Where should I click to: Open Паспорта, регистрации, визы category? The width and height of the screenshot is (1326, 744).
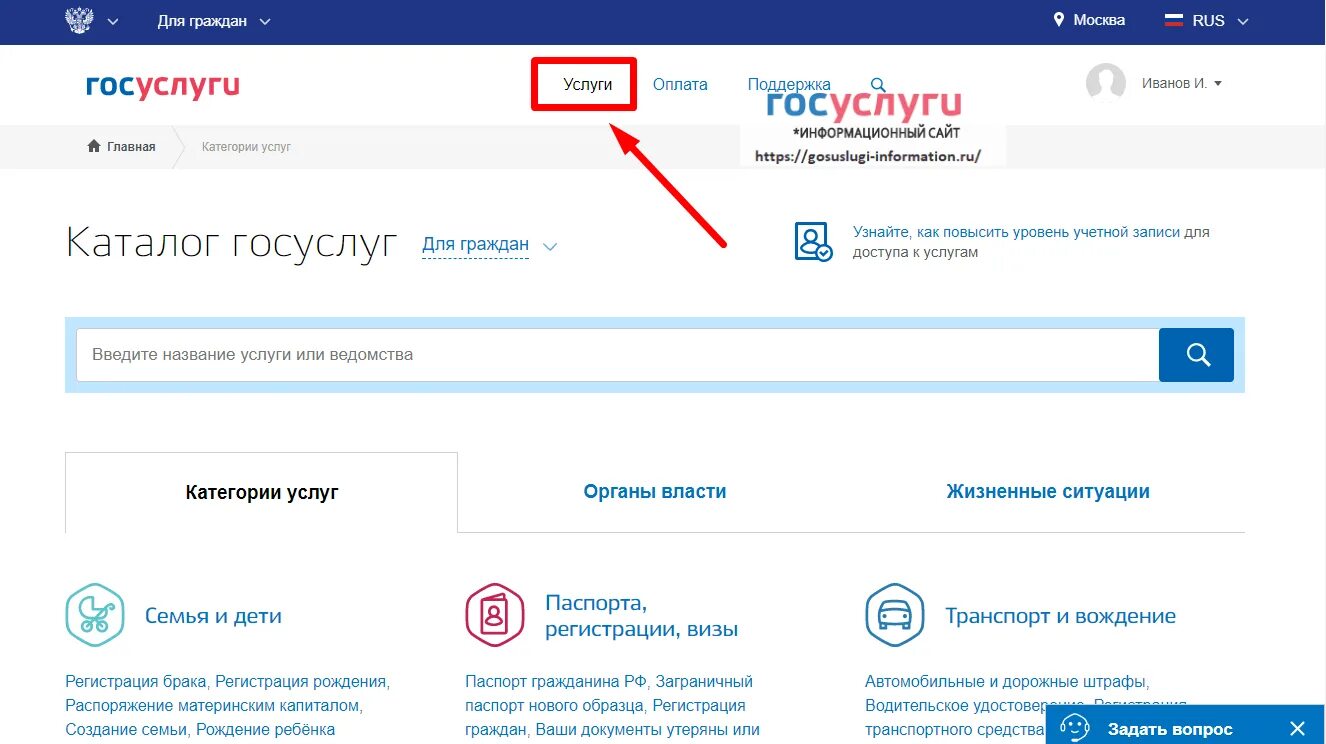(x=642, y=616)
